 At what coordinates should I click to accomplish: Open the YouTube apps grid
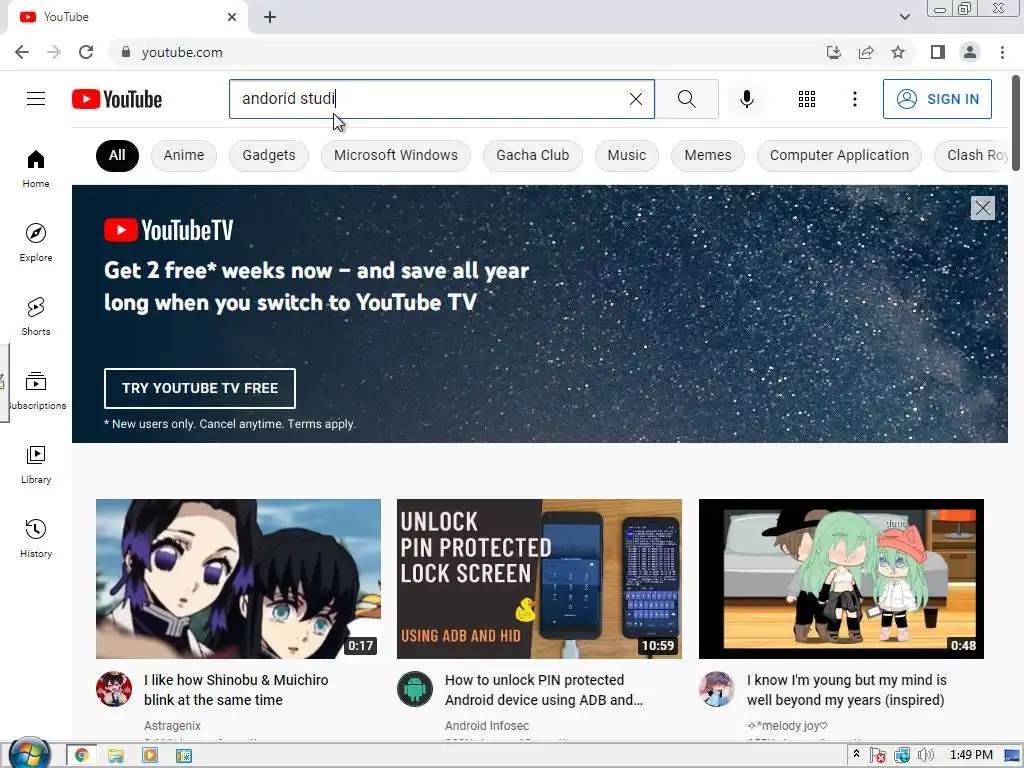coord(807,99)
